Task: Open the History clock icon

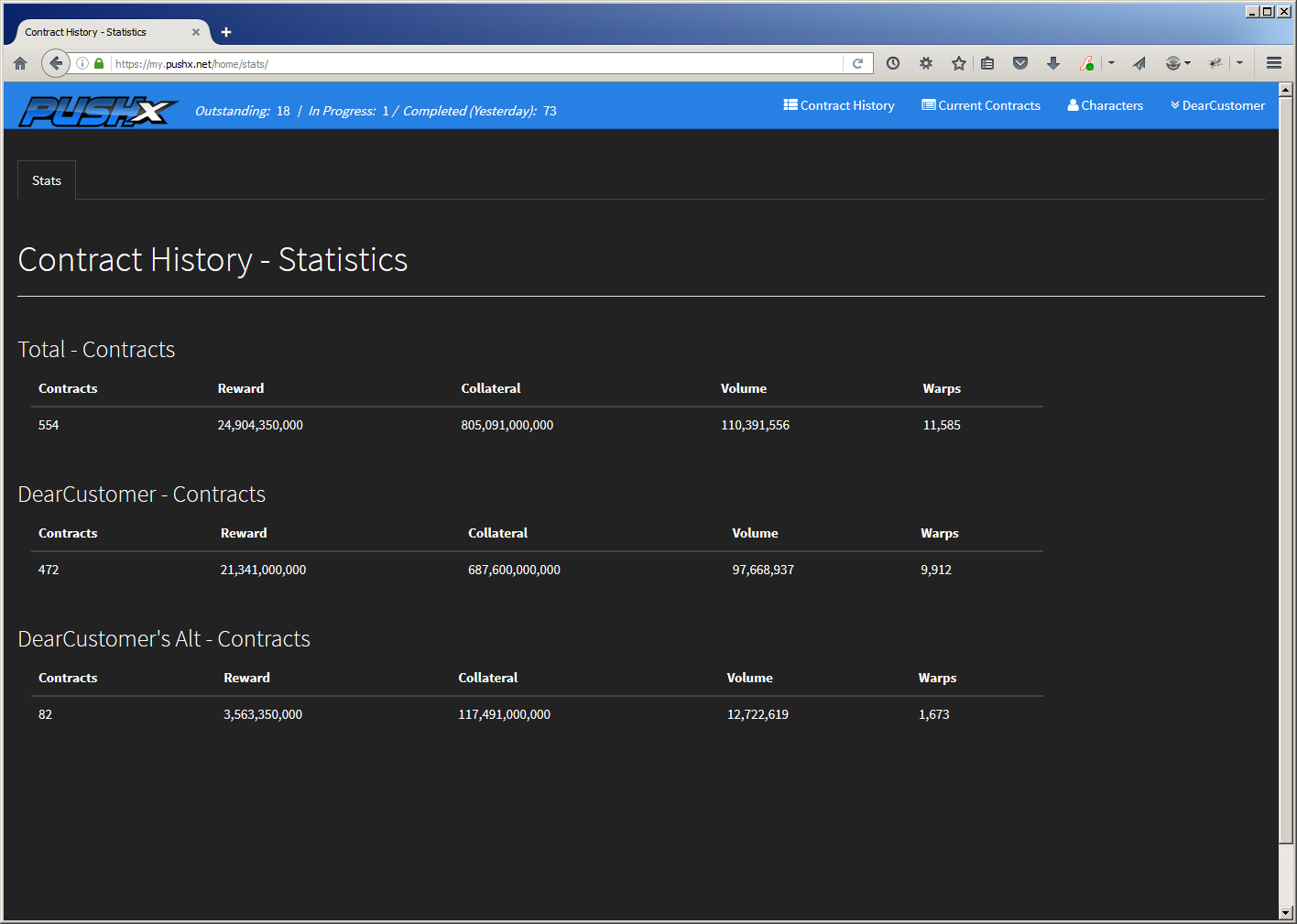Action: [x=893, y=63]
